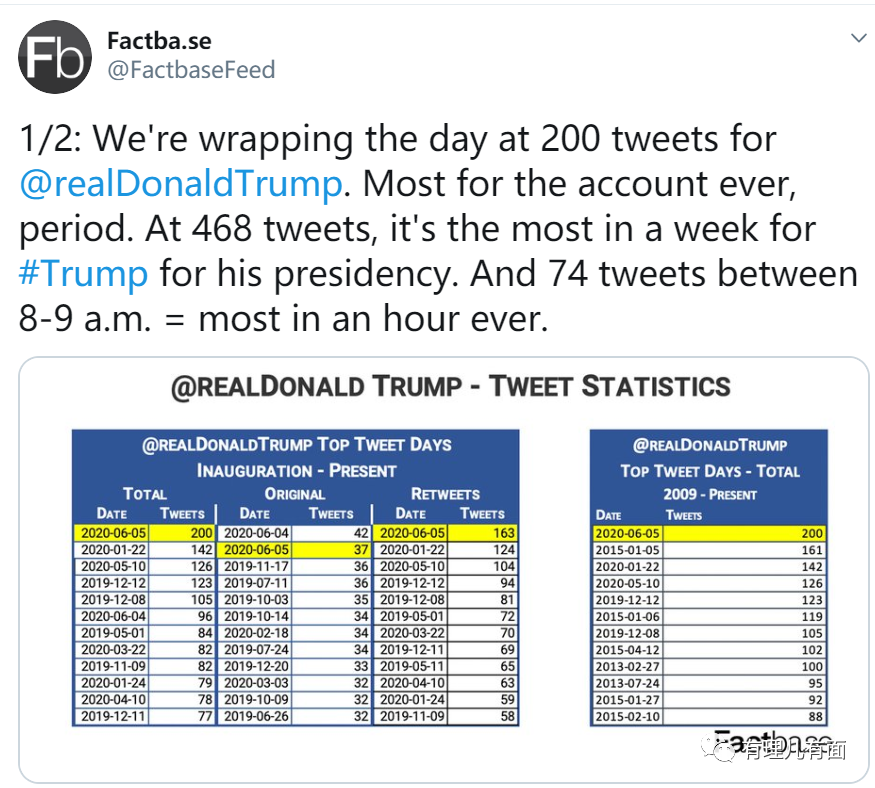Click the Retweets column header
Screen dimensions: 875x788
[445, 494]
